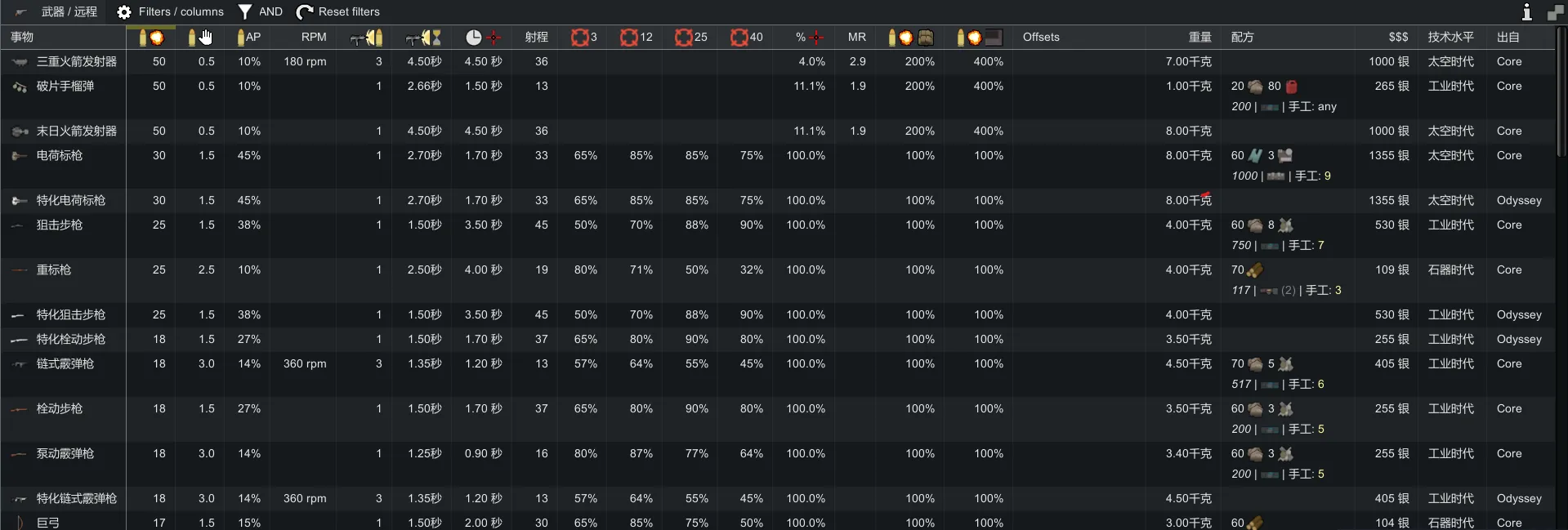
Task: Sort by the bullet AP column icon
Action: click(248, 37)
